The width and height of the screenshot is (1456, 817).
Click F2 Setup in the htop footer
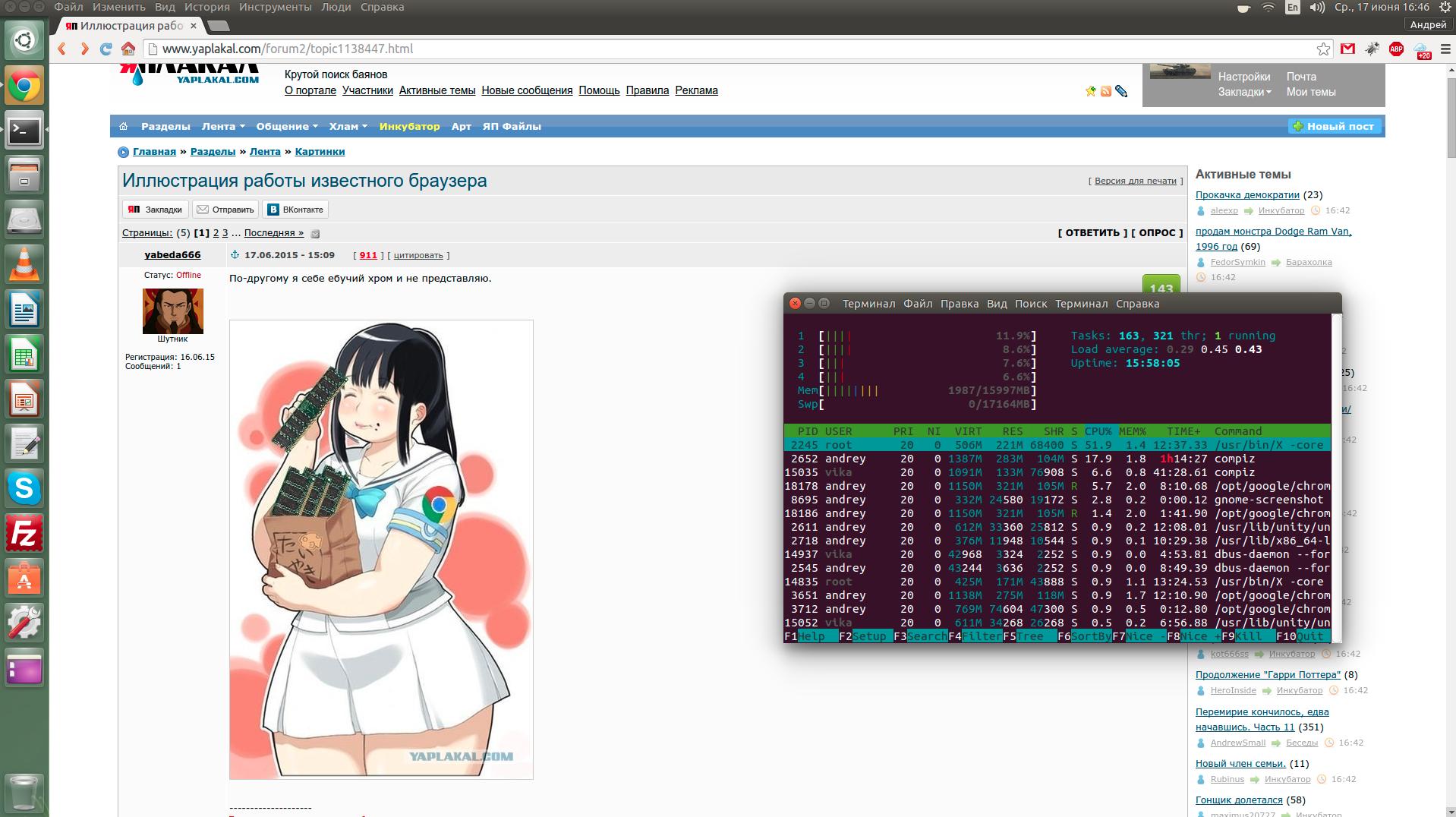[x=866, y=636]
